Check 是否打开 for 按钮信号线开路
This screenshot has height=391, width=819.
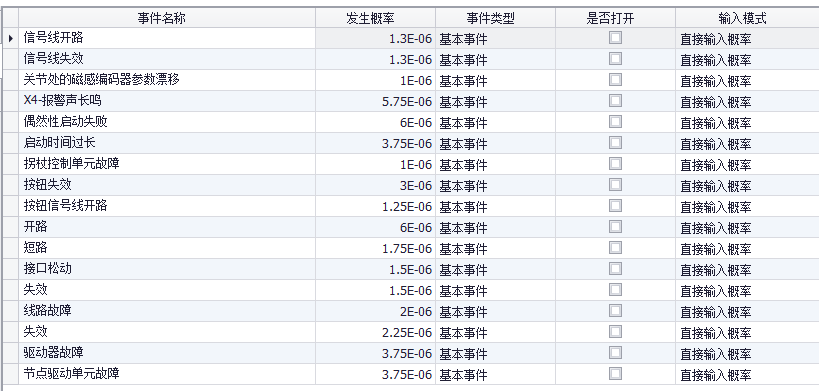tap(615, 205)
